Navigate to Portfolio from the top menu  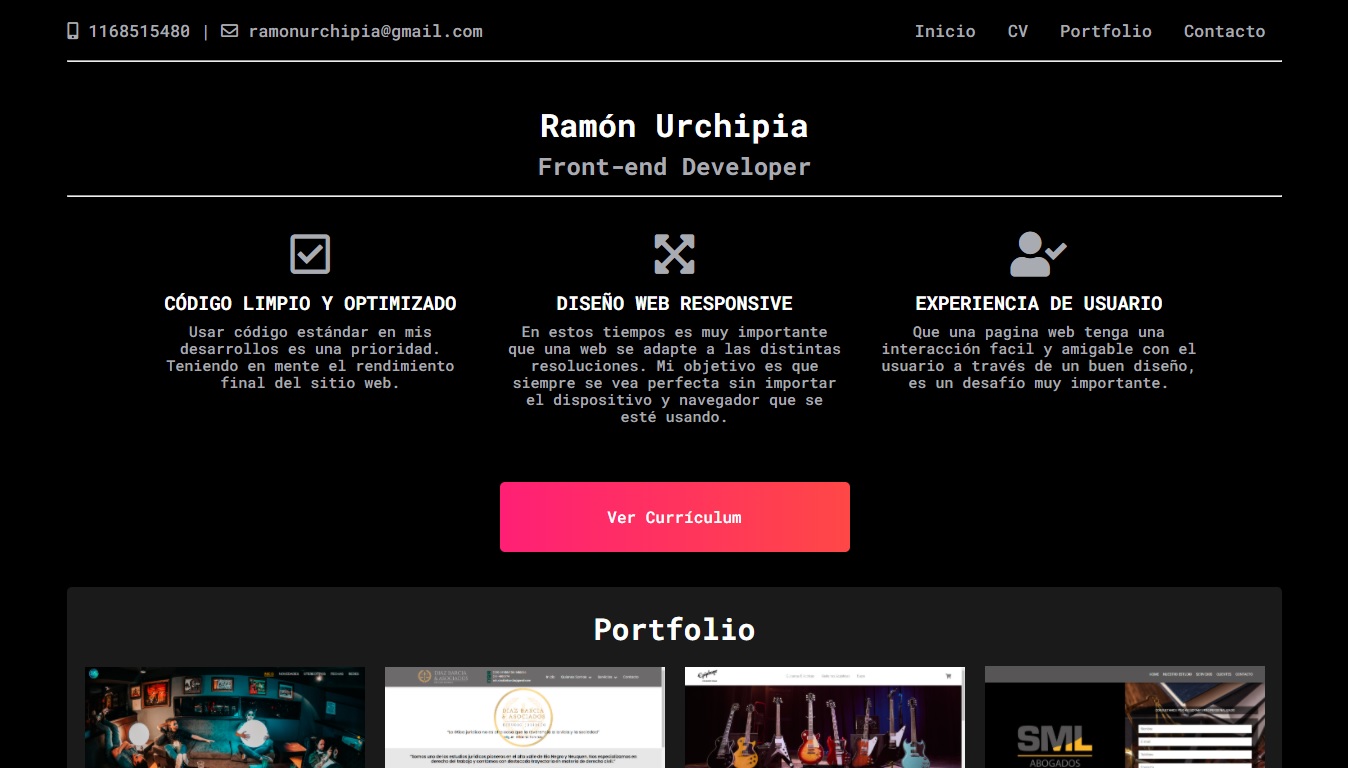pos(1106,31)
